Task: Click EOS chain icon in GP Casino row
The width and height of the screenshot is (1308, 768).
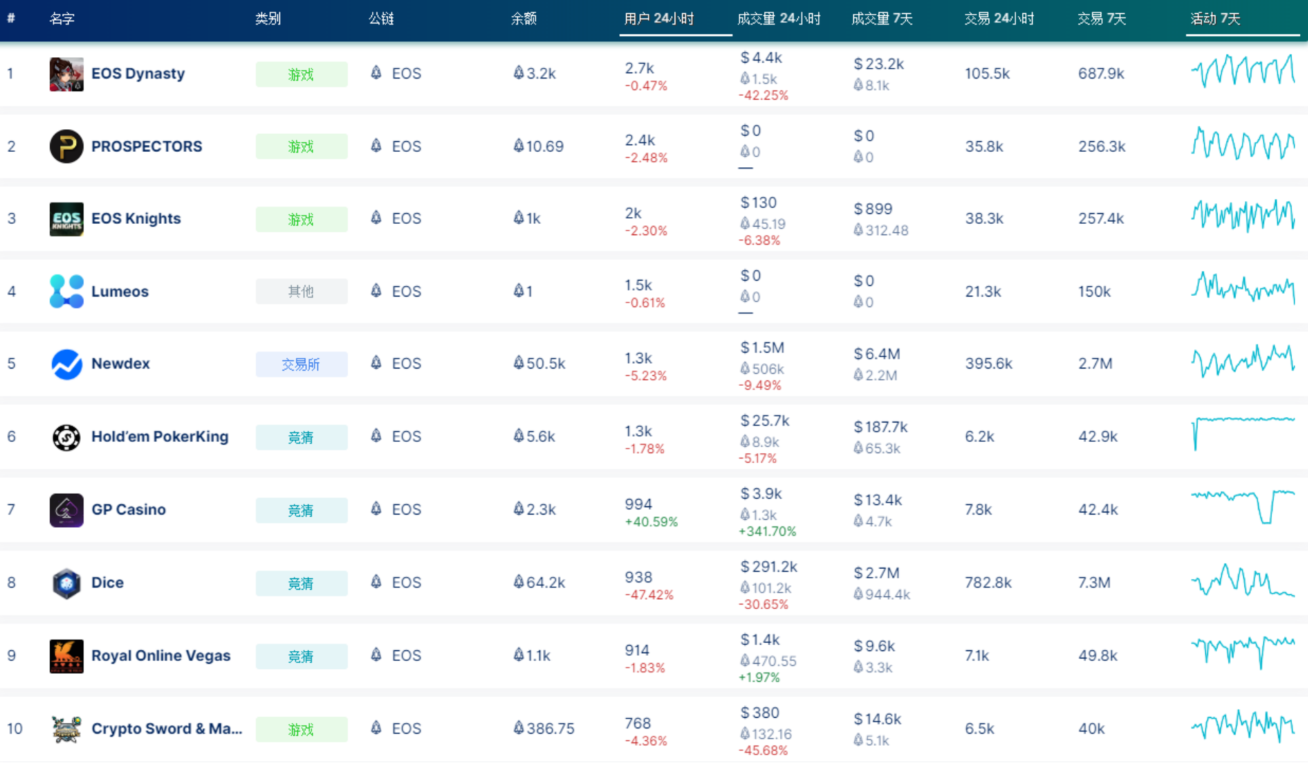Action: 376,509
